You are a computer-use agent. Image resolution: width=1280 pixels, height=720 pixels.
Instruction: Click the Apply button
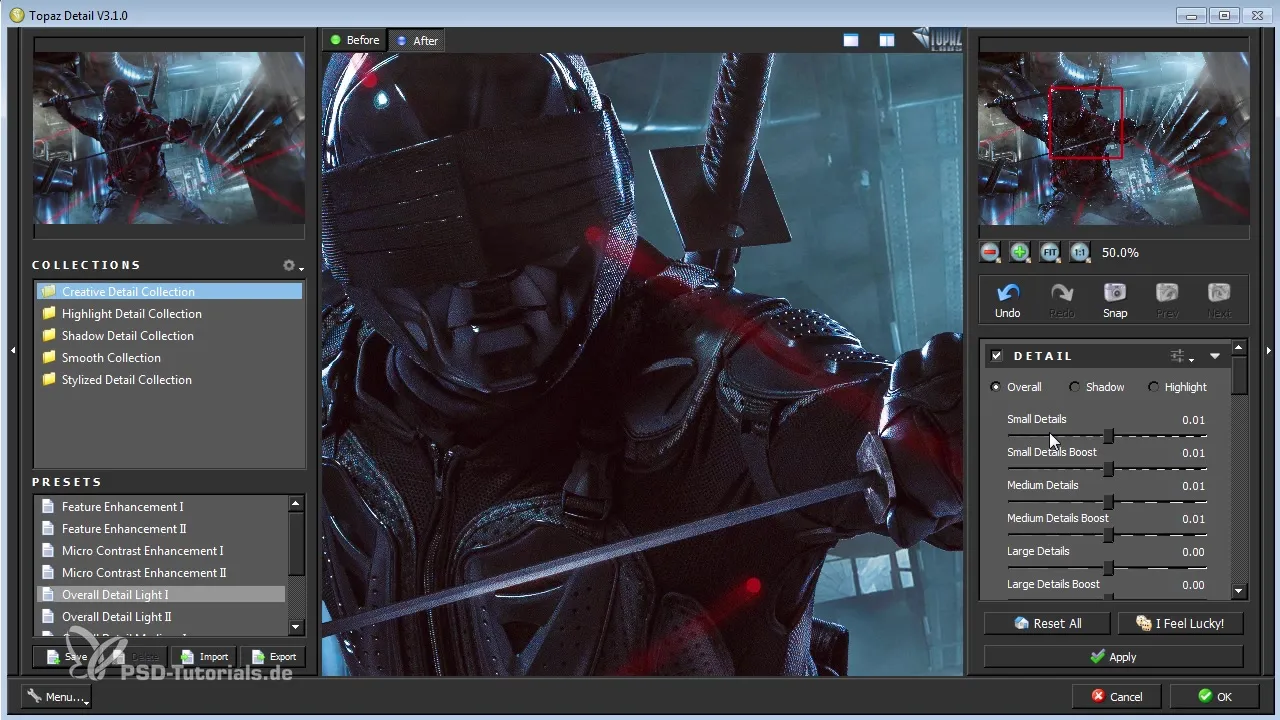(1113, 657)
